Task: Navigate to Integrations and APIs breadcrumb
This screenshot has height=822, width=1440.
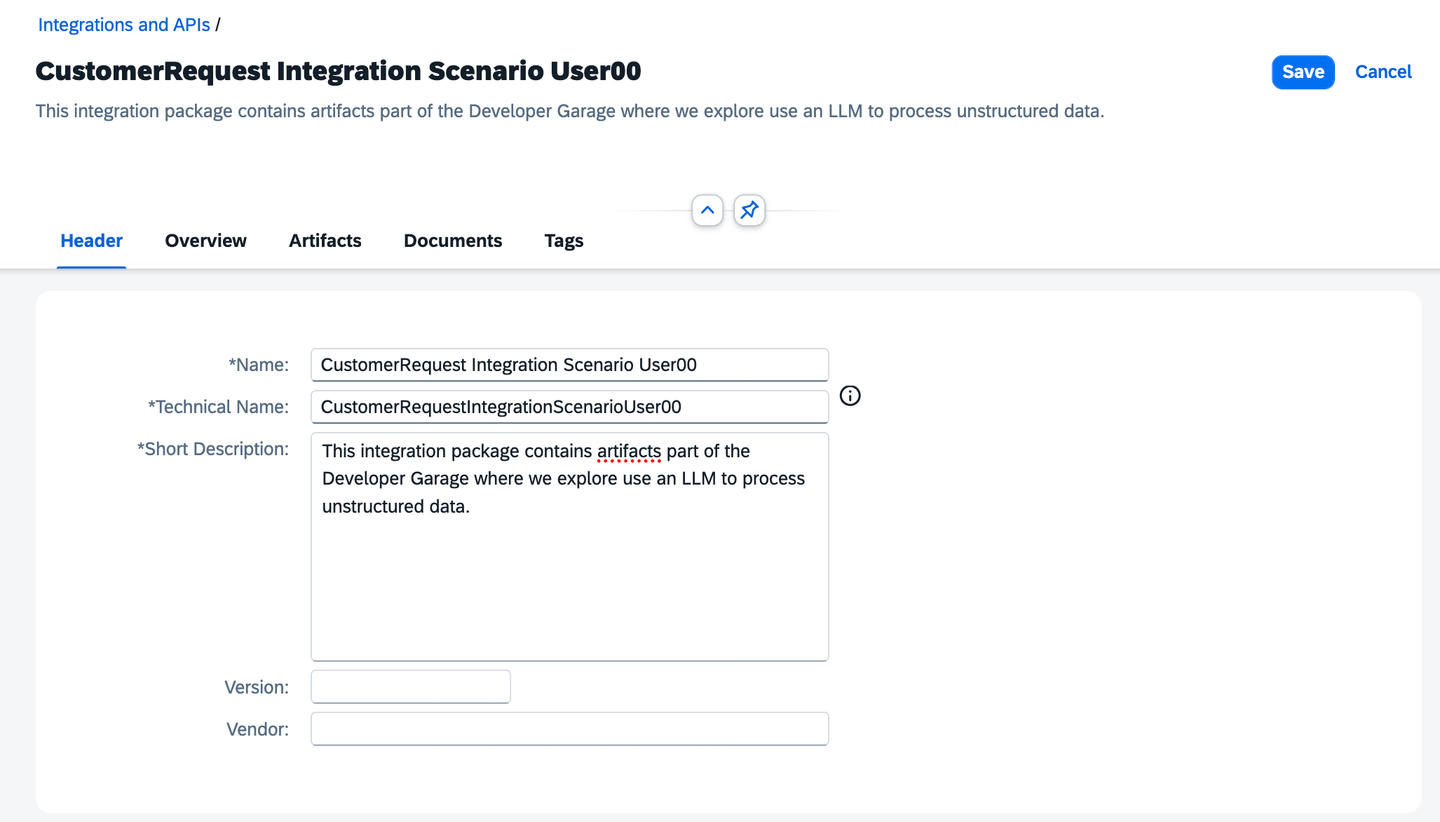Action: (x=124, y=25)
